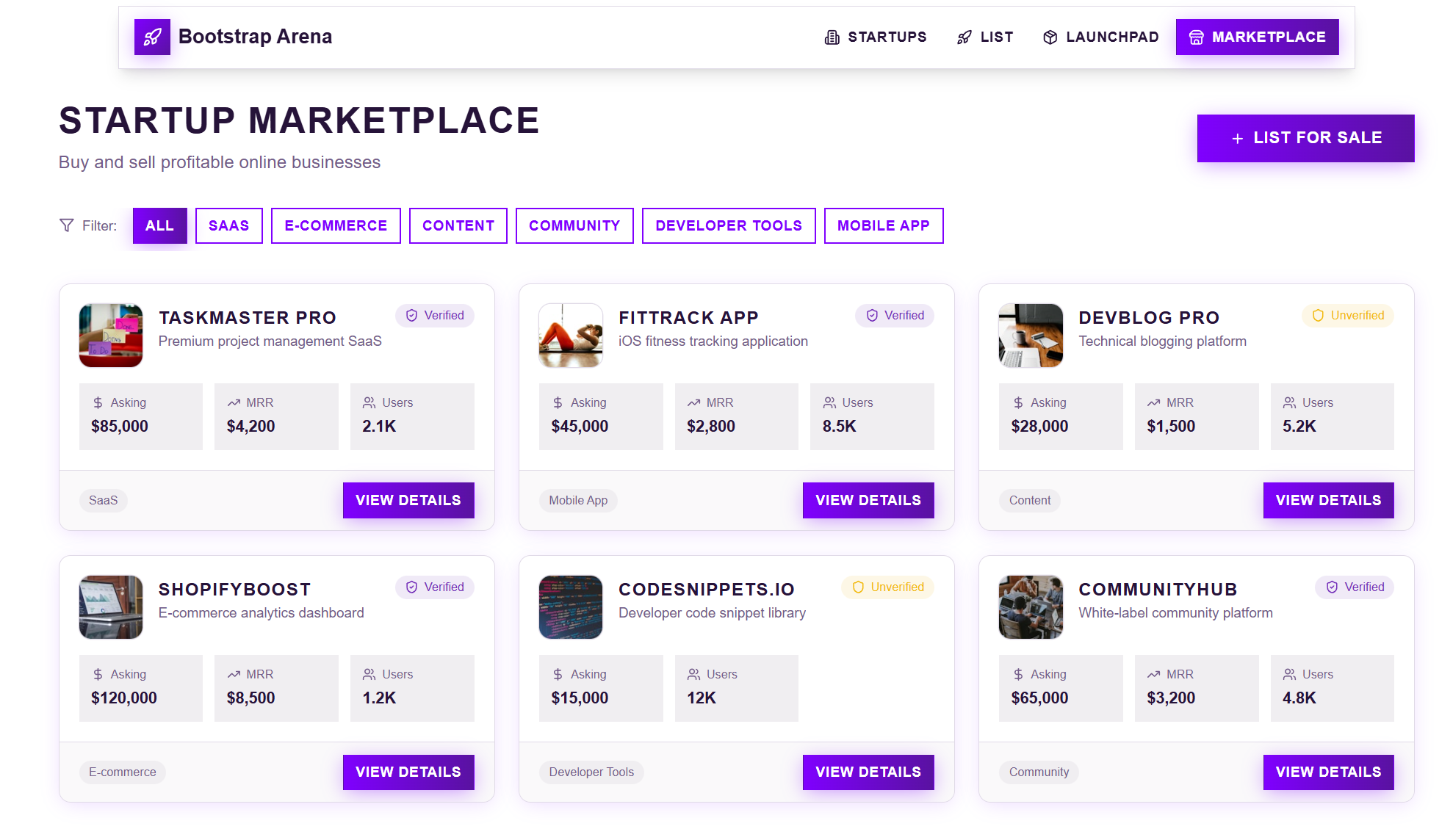Select the SAAS filter
This screenshot has height=840, width=1453.
click(x=228, y=225)
